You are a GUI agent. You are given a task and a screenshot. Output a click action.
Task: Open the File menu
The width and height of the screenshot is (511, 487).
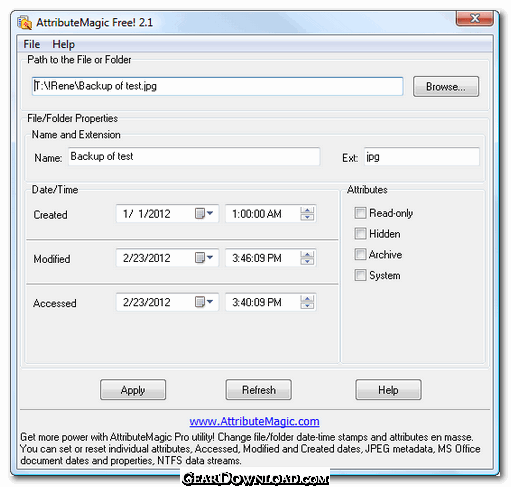(32, 44)
